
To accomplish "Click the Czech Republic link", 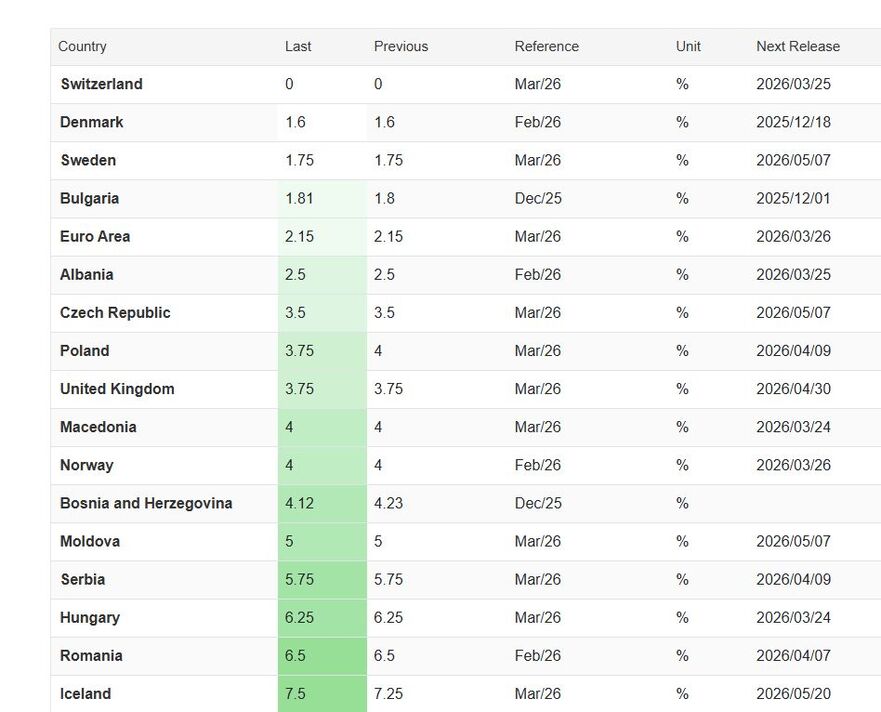I will tap(115, 313).
